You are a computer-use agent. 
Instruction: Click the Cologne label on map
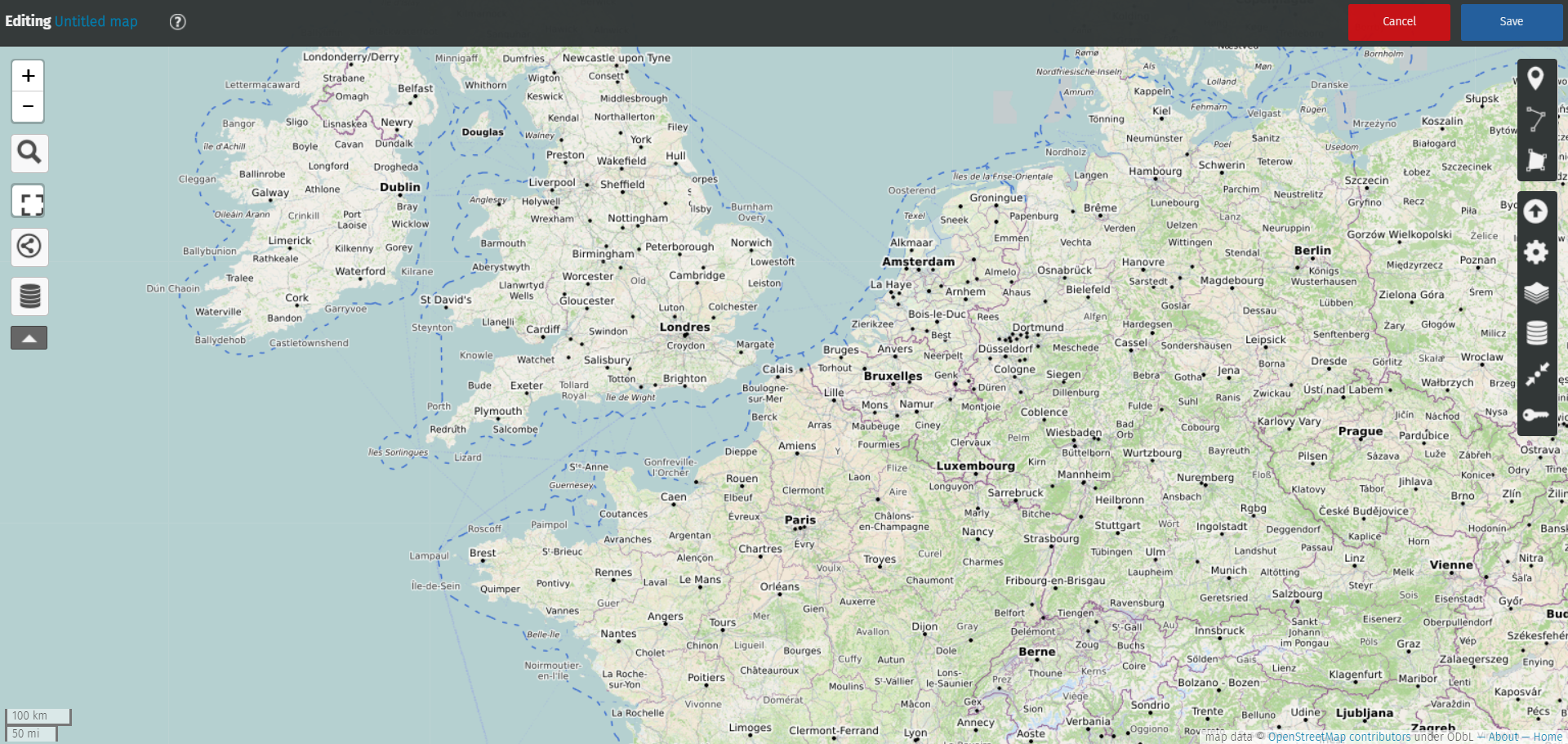coord(1014,369)
